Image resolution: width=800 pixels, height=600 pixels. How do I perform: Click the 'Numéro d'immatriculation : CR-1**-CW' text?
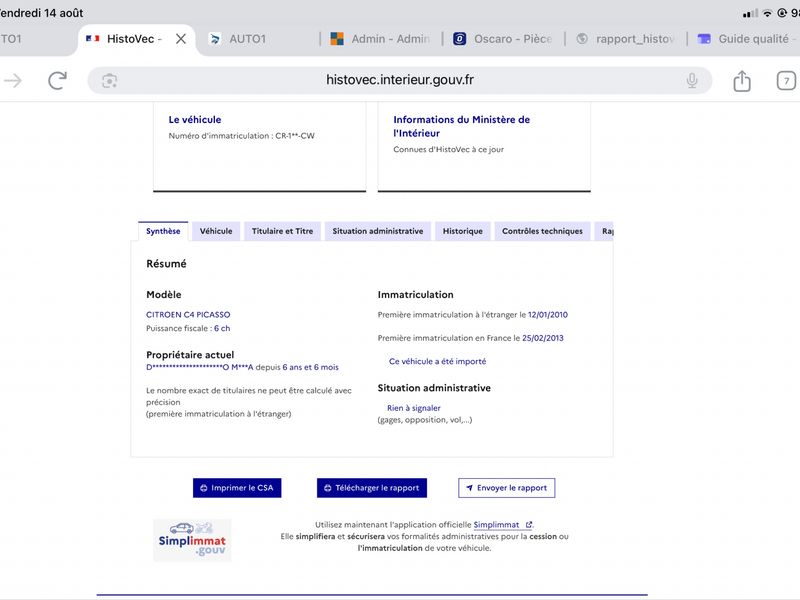pos(241,136)
